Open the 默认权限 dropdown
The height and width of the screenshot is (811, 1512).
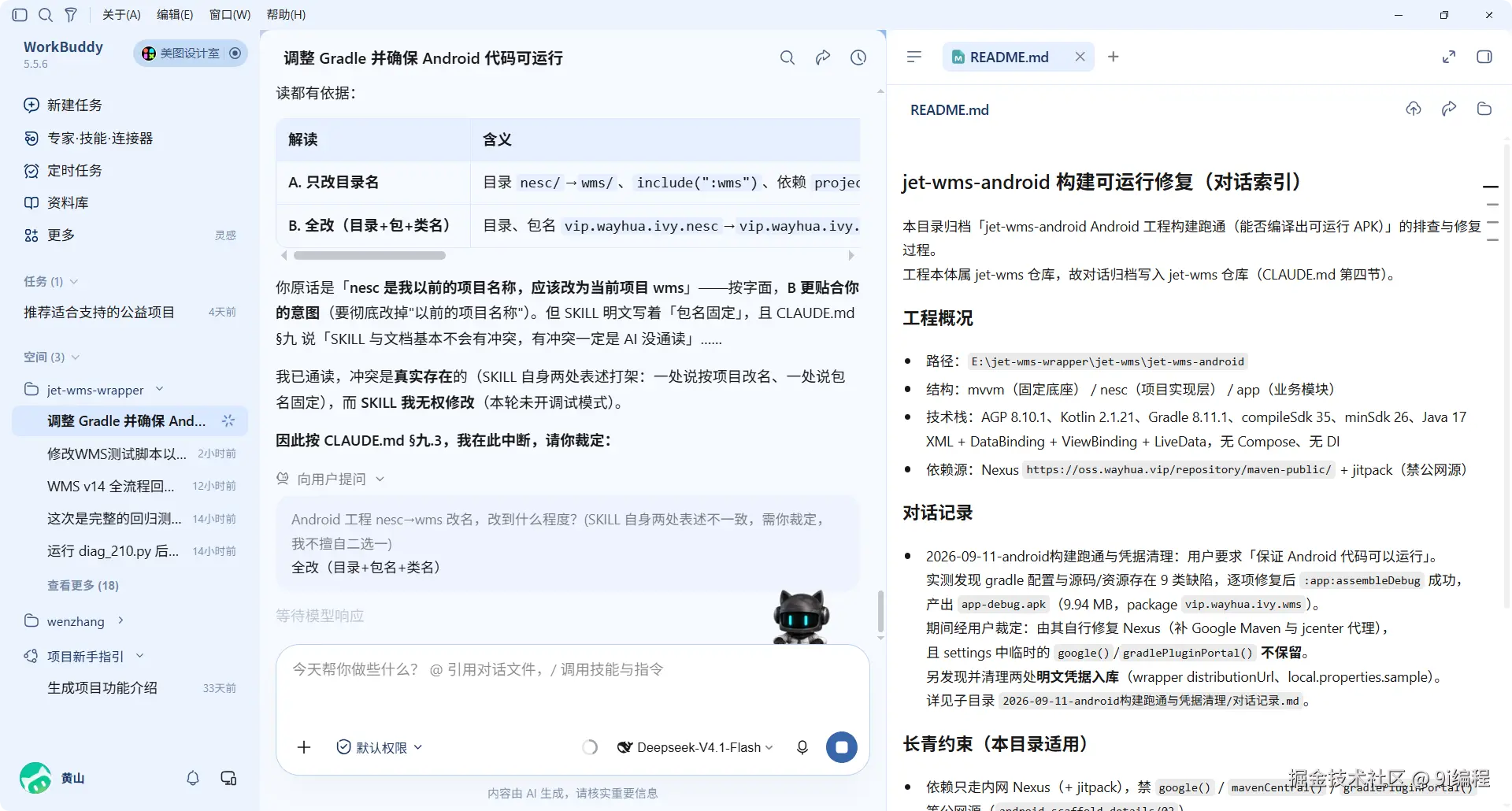click(380, 748)
